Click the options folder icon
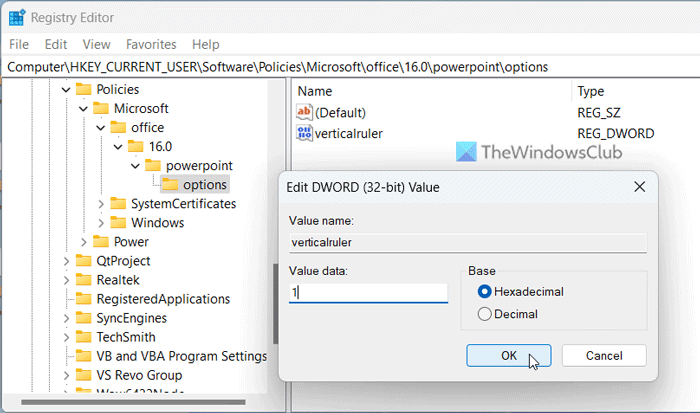The height and width of the screenshot is (413, 700). tap(169, 185)
